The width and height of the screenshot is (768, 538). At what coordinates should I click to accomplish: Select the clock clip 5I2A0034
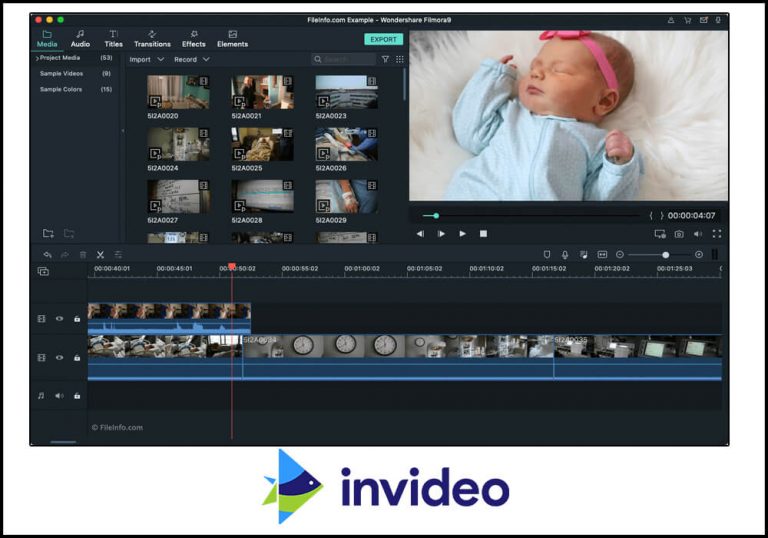point(398,356)
